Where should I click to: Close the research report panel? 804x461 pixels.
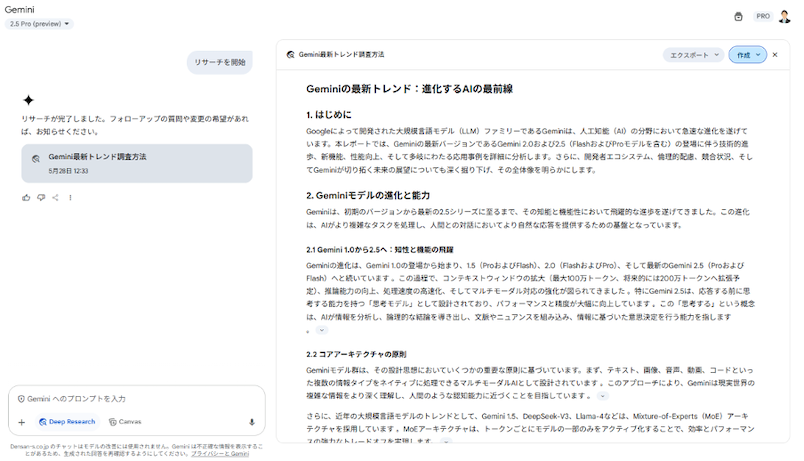(775, 55)
